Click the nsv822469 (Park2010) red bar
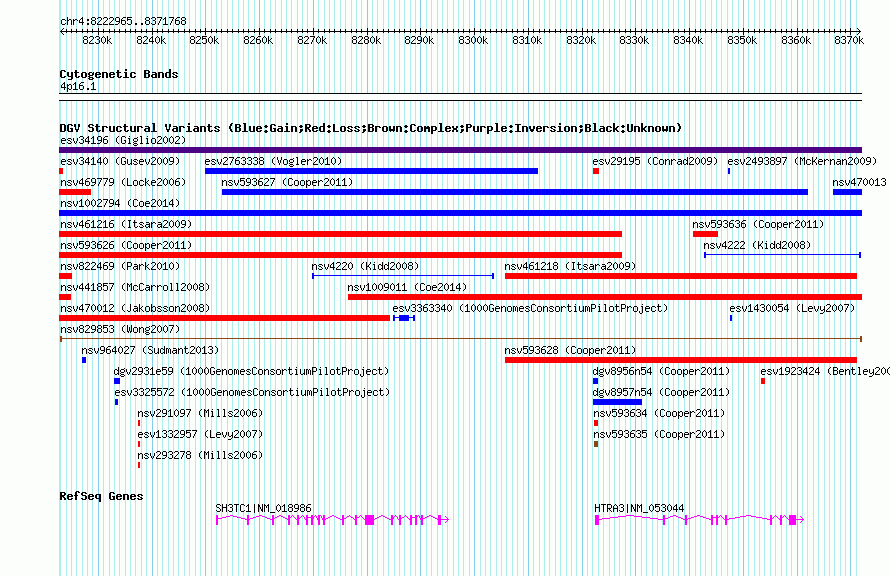The image size is (890, 576). tap(65, 276)
